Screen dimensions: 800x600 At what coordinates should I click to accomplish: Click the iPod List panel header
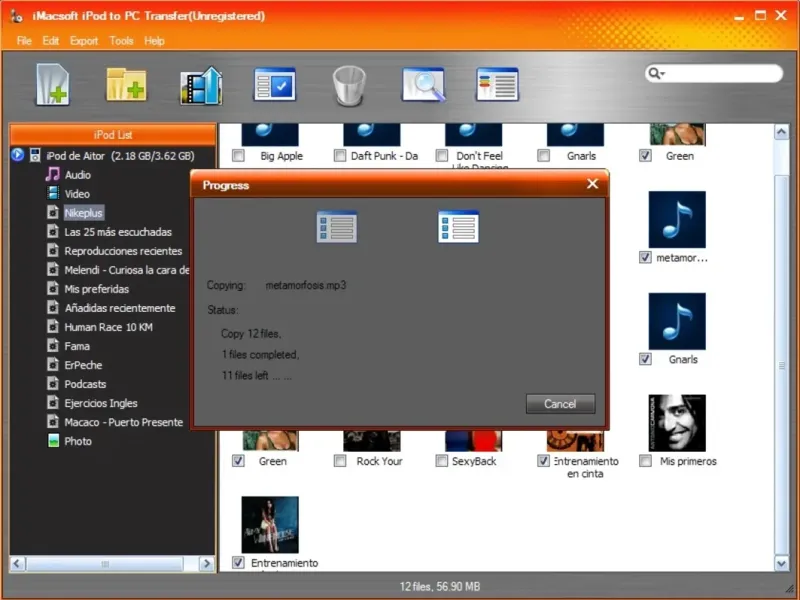click(112, 135)
